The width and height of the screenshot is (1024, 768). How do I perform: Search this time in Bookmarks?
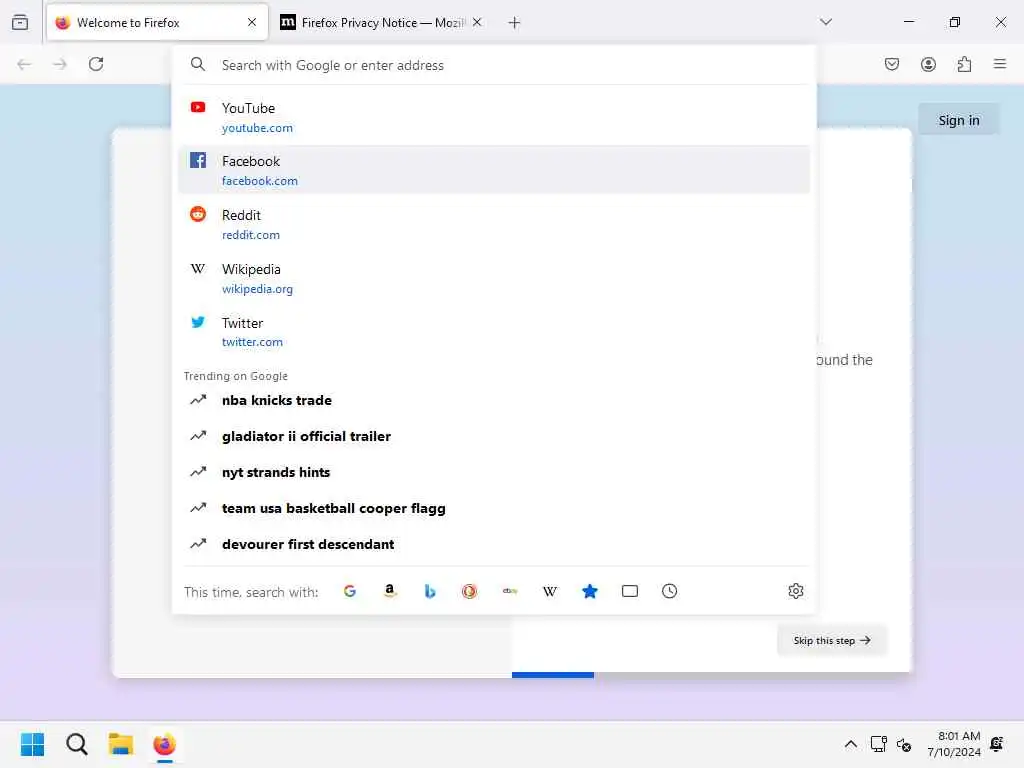(x=590, y=591)
